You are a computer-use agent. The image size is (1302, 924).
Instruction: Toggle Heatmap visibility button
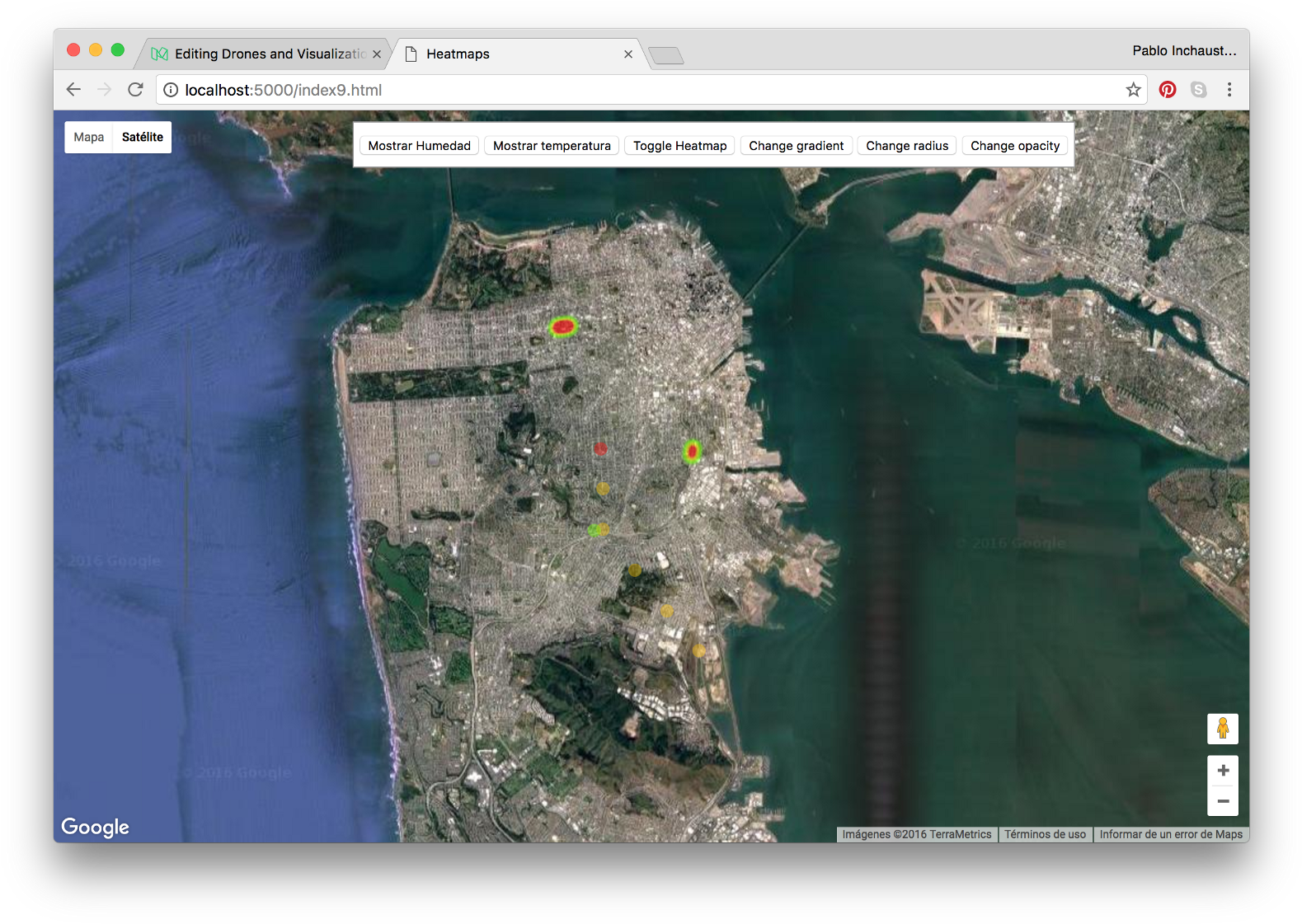[x=679, y=146]
